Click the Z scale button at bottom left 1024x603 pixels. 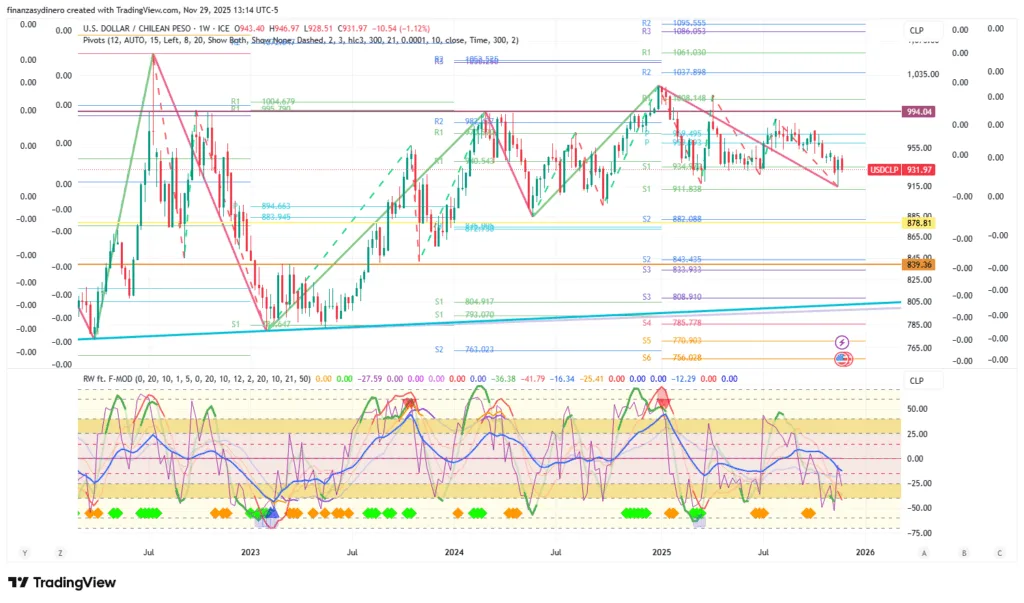point(60,552)
